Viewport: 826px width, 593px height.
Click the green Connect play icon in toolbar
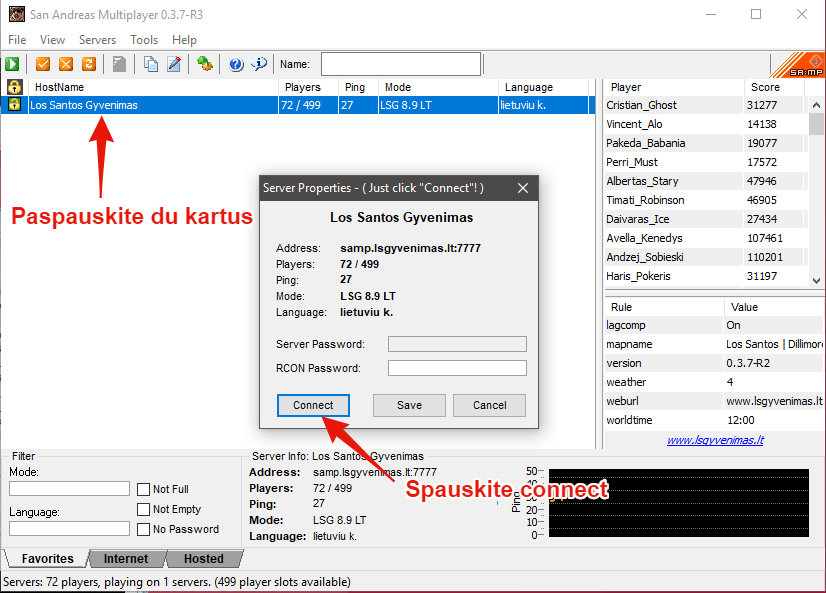[14, 64]
